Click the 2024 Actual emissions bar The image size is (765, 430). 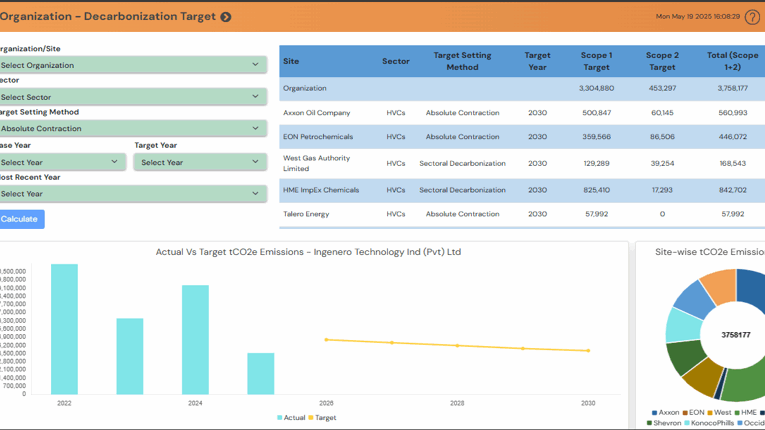click(195, 340)
